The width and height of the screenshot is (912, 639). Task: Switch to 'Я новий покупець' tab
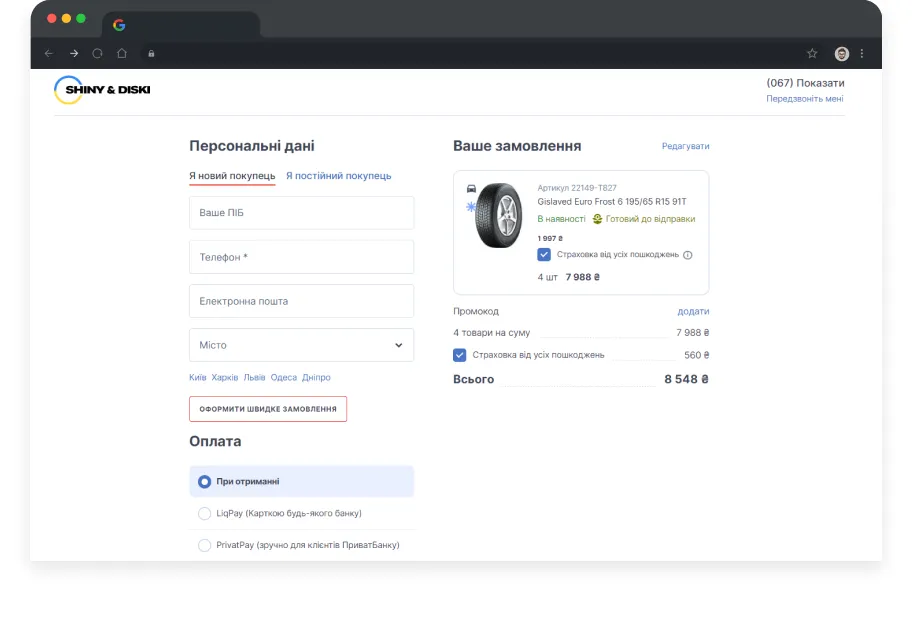pyautogui.click(x=232, y=176)
